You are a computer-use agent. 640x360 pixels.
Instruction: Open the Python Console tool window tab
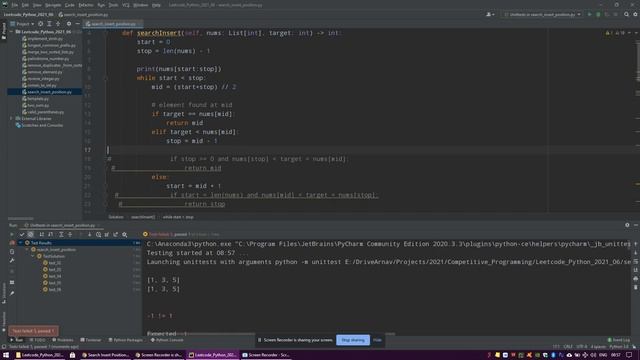point(167,340)
